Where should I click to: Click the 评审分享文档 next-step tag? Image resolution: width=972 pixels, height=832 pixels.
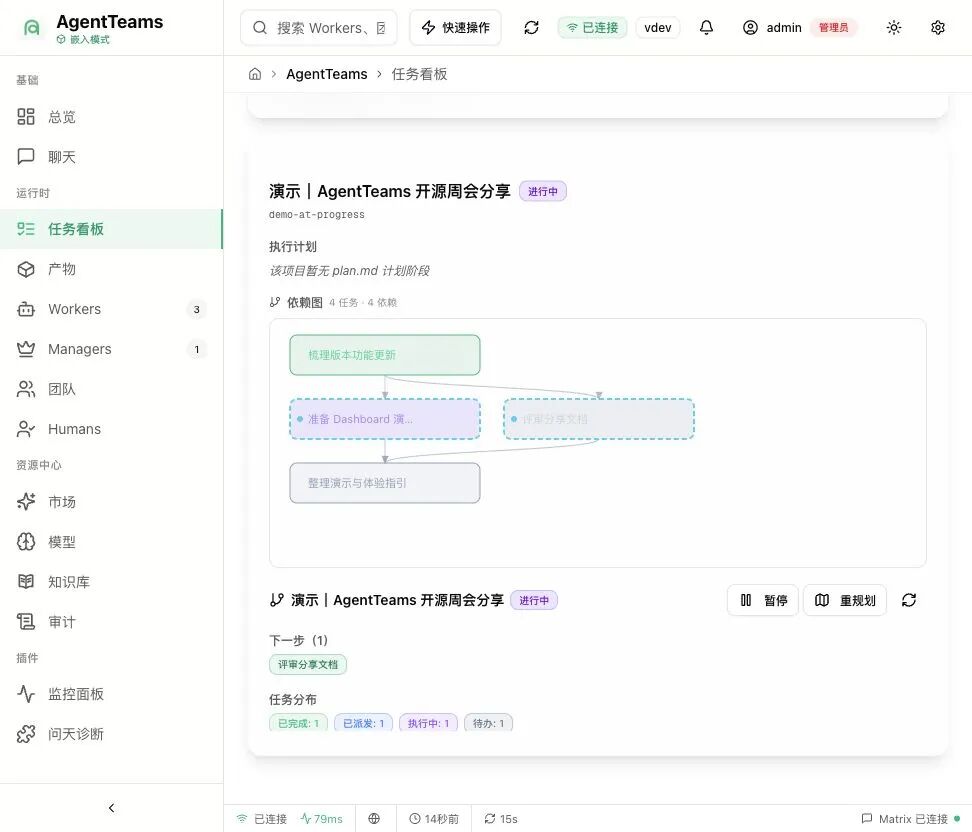click(308, 665)
